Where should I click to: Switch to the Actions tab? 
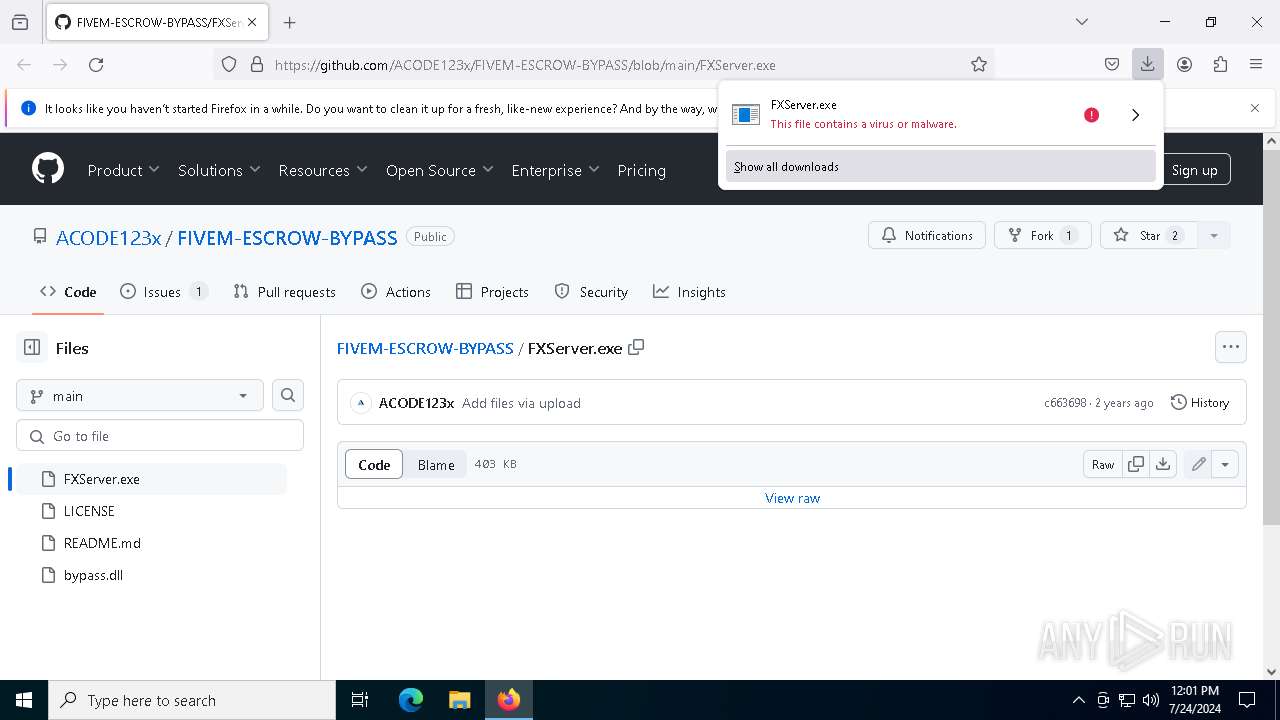(395, 292)
